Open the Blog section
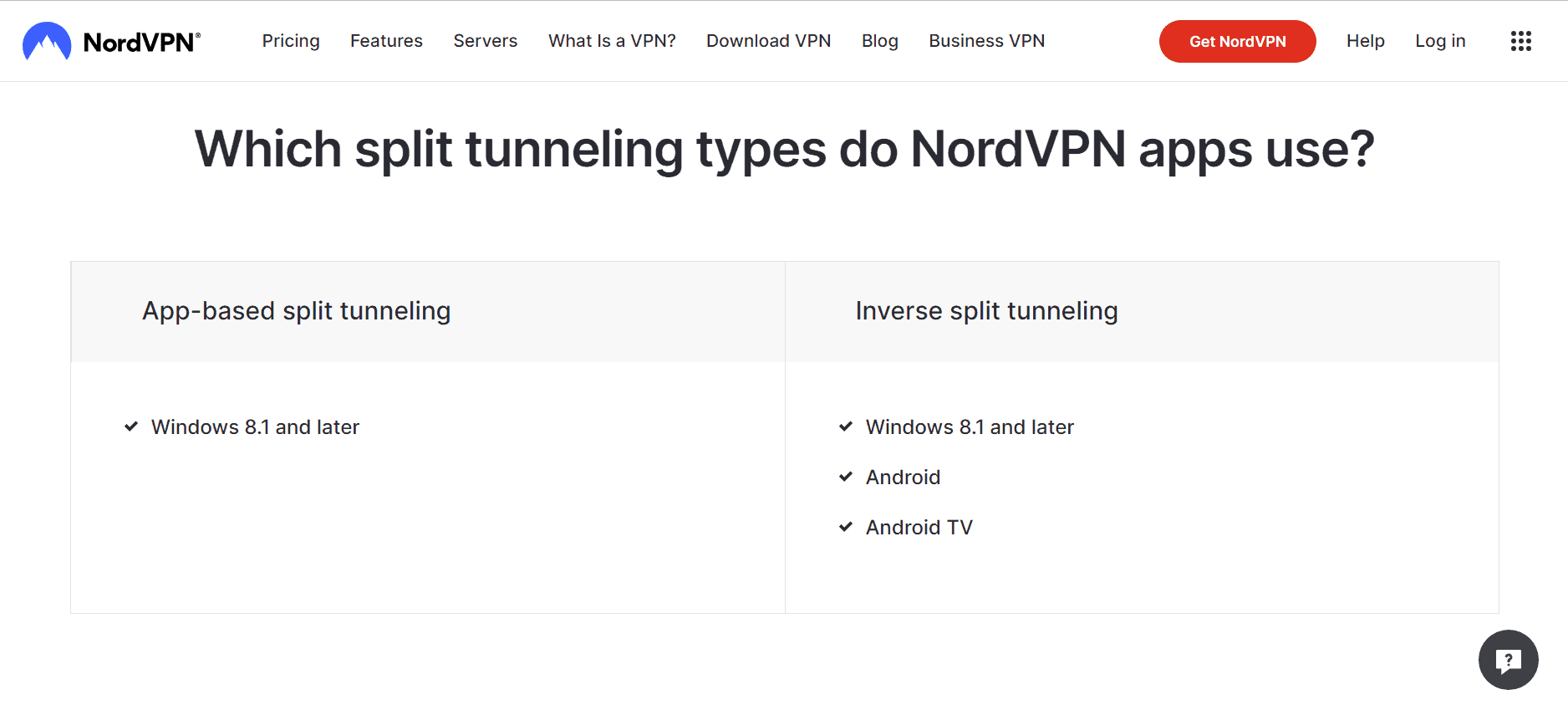 coord(880,40)
